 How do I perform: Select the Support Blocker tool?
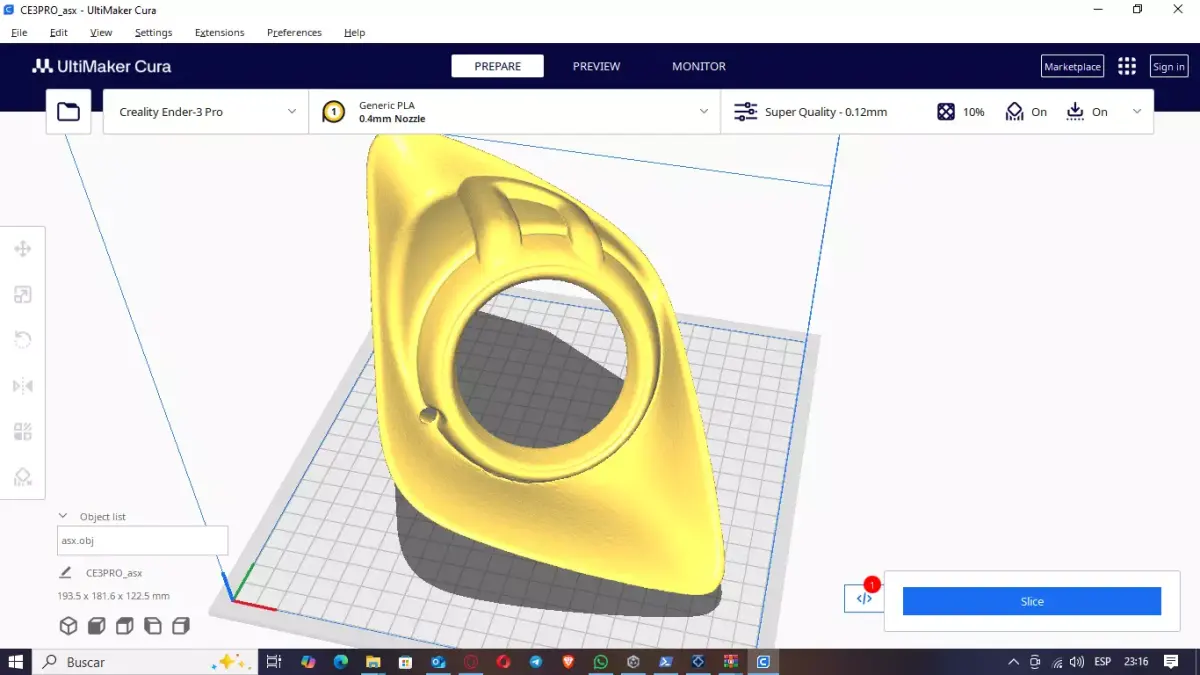coord(24,477)
